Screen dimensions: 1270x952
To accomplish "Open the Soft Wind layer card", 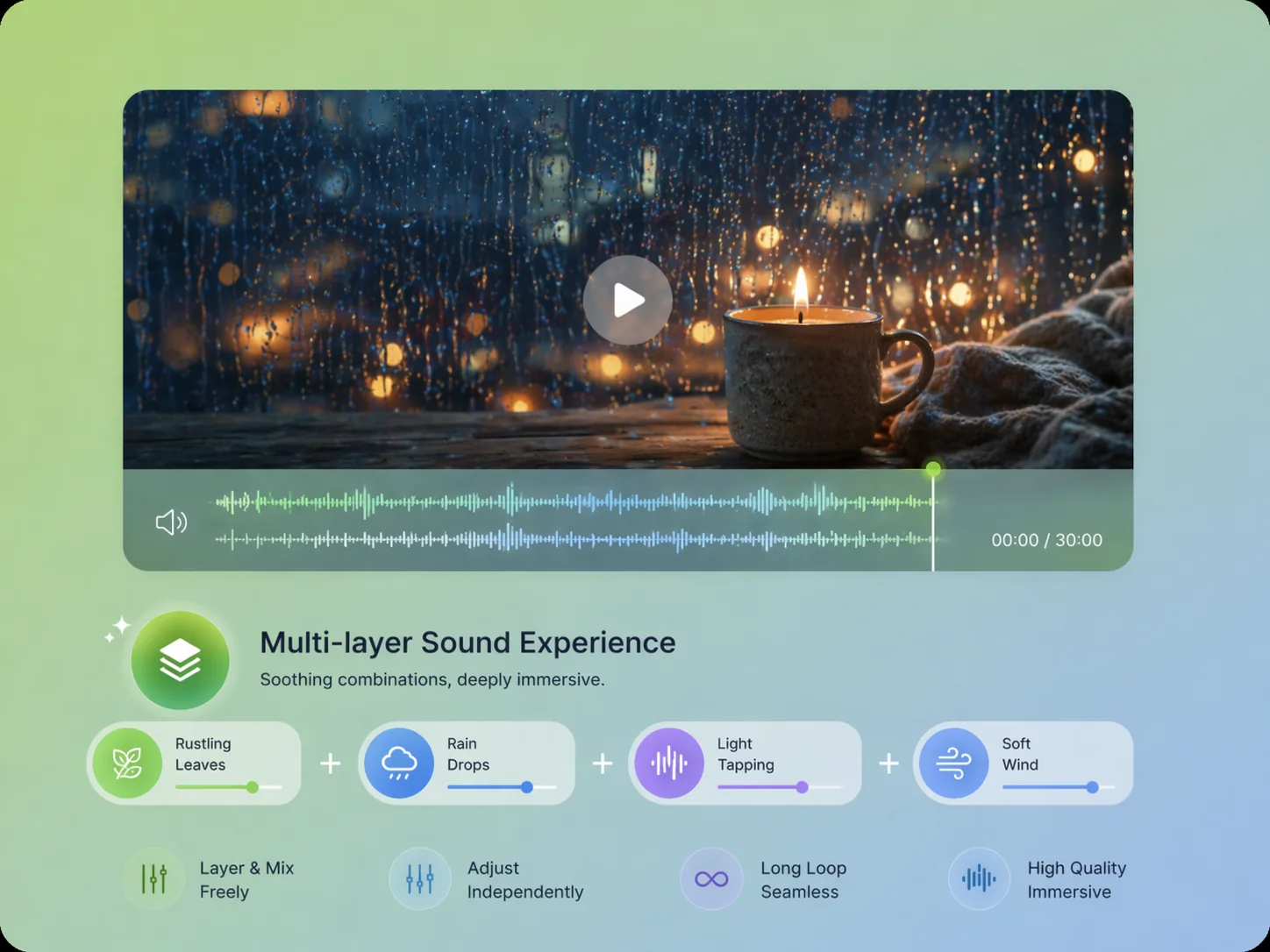I will (x=1022, y=762).
